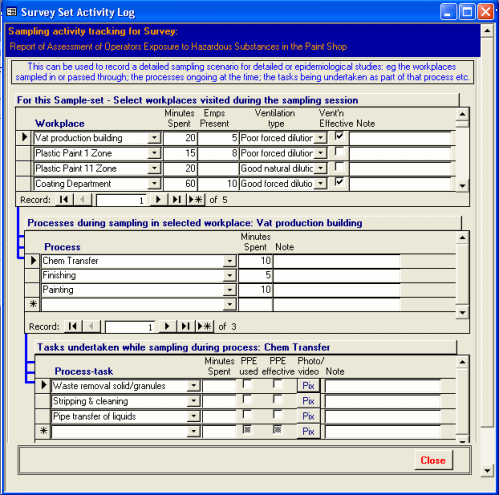Select the new task row asterisk selector
This screenshot has width=499, height=495.
pos(43,431)
